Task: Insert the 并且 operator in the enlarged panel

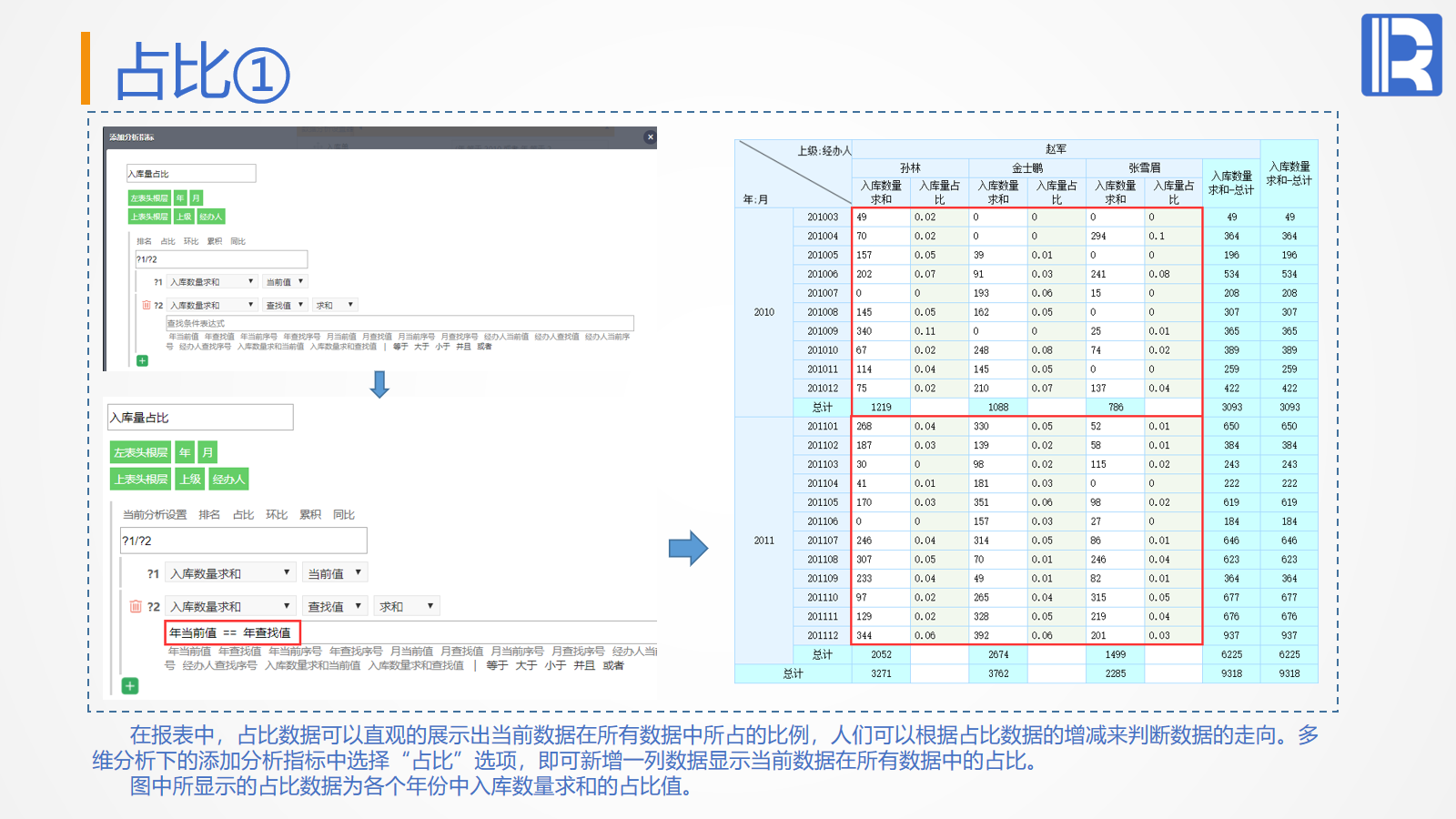Action: pos(584,665)
